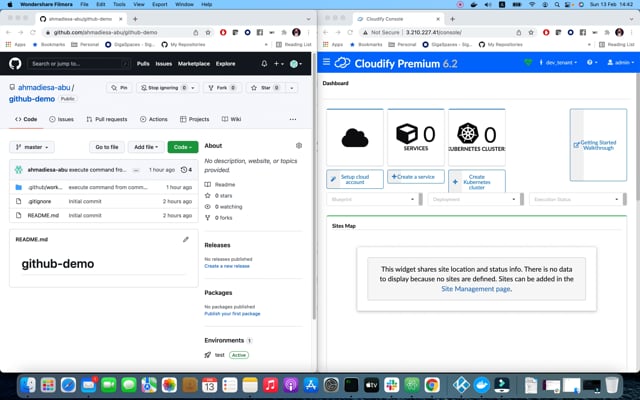
Task: Click the Cloudify console address bar
Action: tap(442, 33)
